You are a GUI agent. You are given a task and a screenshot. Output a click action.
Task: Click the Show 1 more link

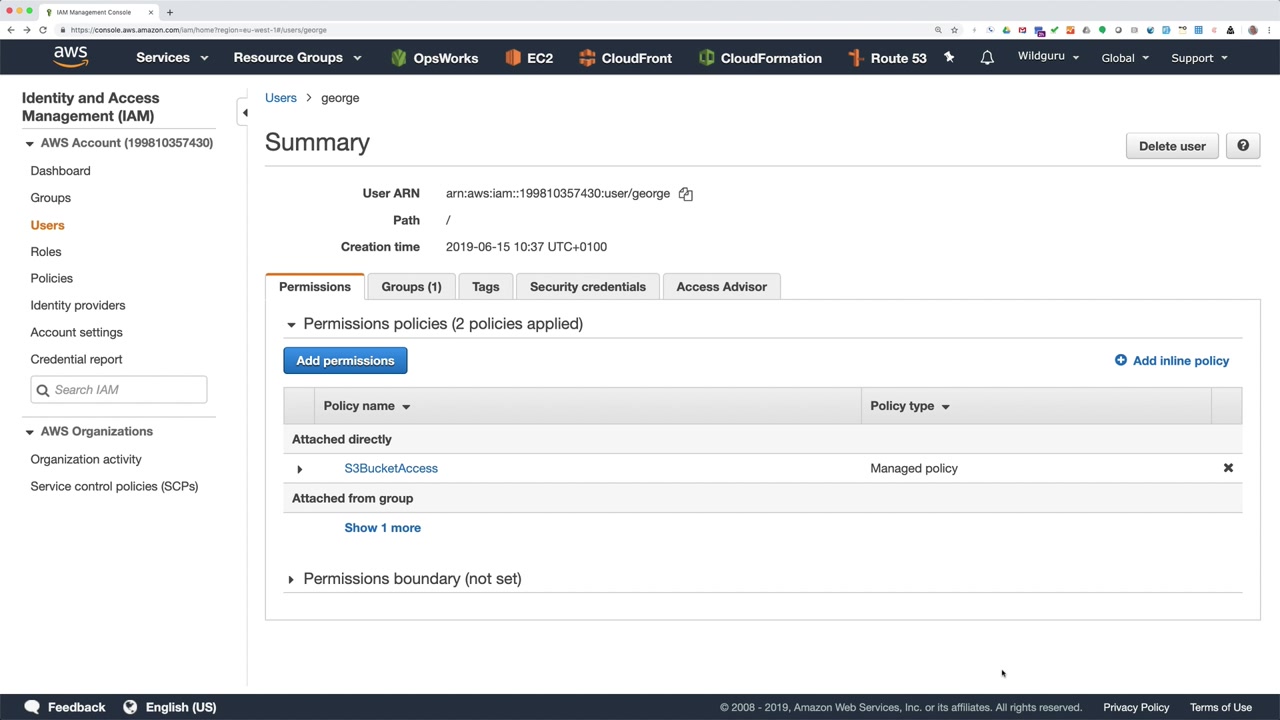point(382,528)
